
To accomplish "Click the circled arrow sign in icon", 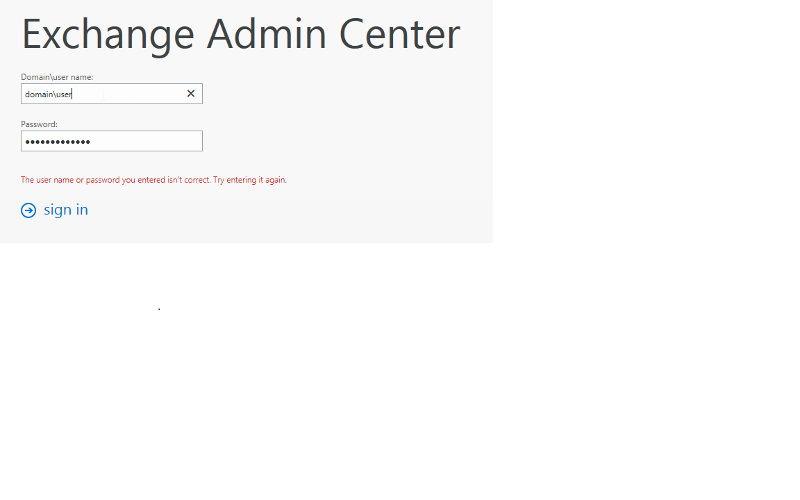I will pyautogui.click(x=29, y=210).
